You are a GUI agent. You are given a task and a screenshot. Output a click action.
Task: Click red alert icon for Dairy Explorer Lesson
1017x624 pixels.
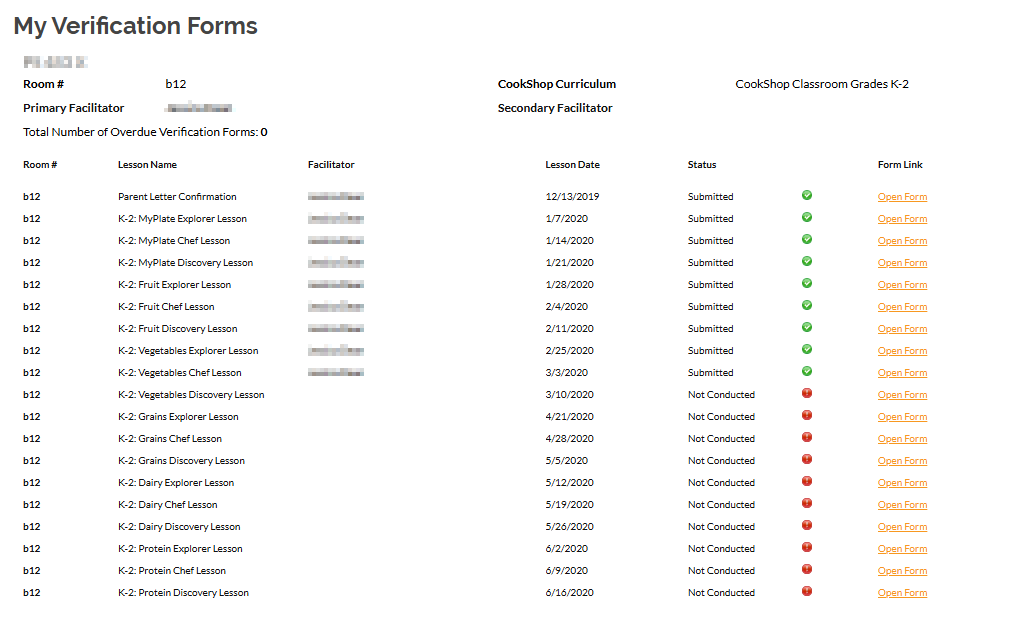tap(807, 482)
